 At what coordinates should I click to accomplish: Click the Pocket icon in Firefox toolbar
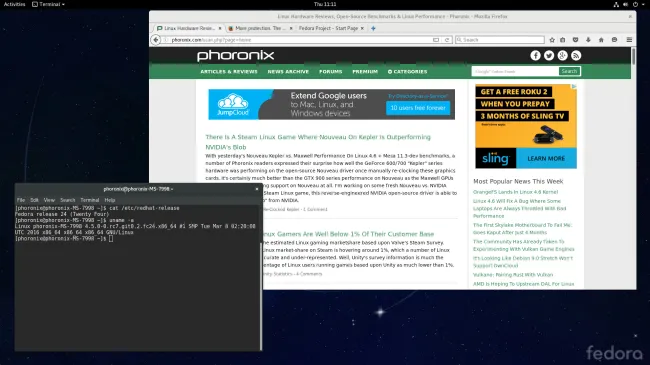tap(575, 40)
